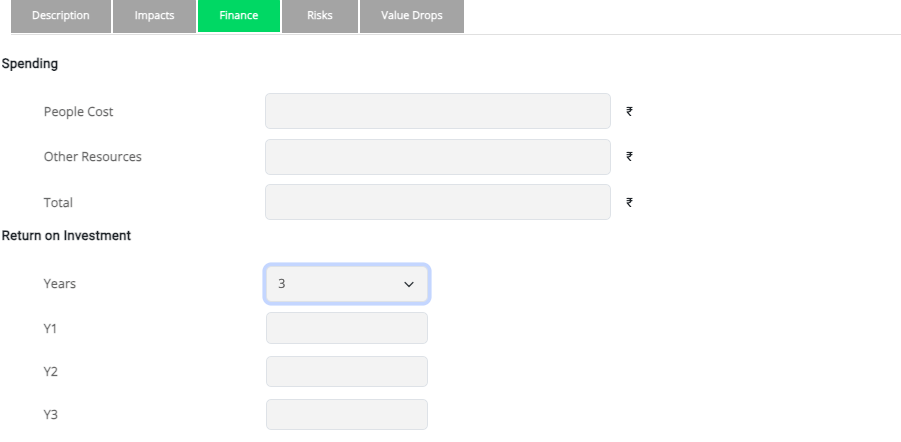Switch to the Description tab
The width and height of the screenshot is (901, 442).
pos(60,16)
